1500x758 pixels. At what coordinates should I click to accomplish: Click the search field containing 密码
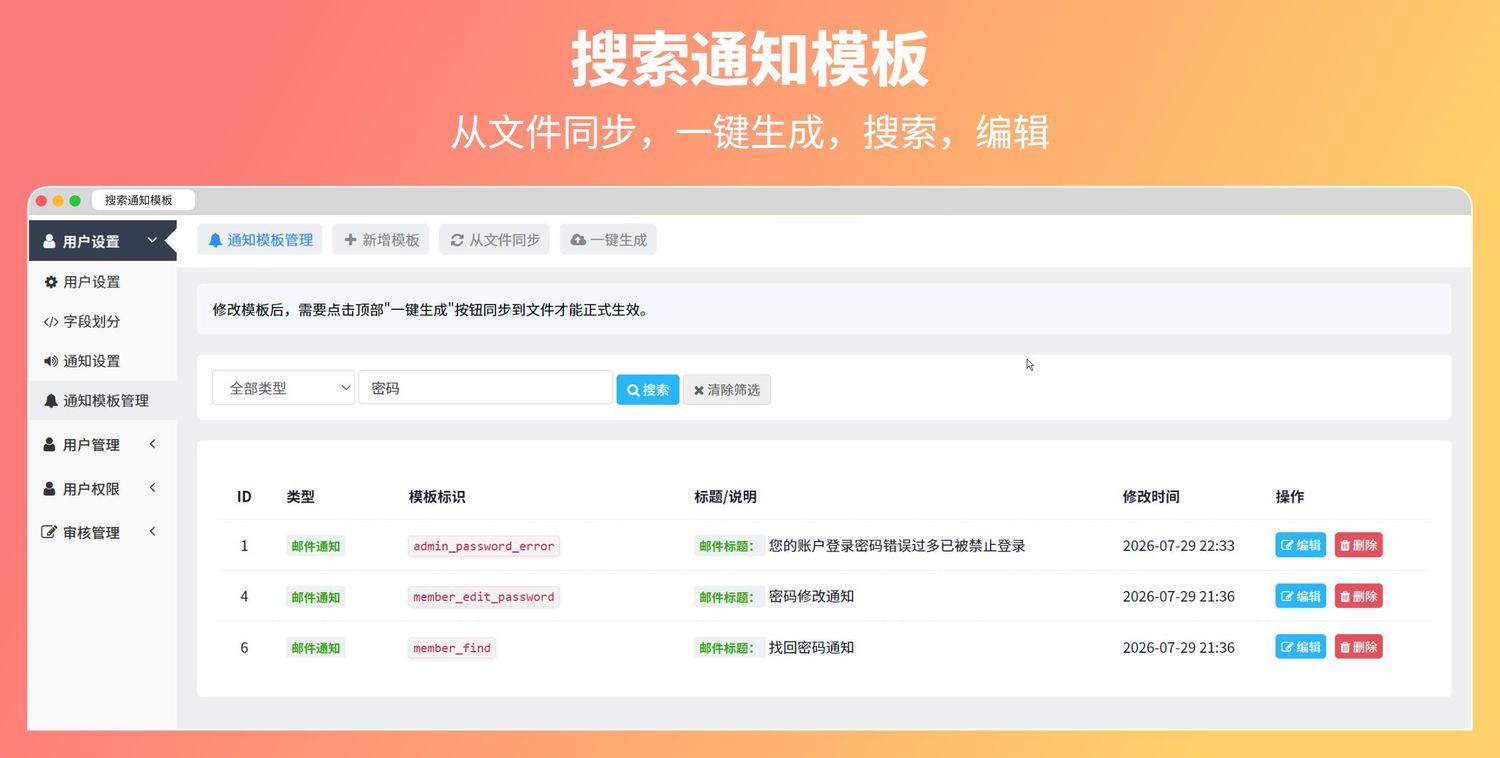tap(485, 388)
